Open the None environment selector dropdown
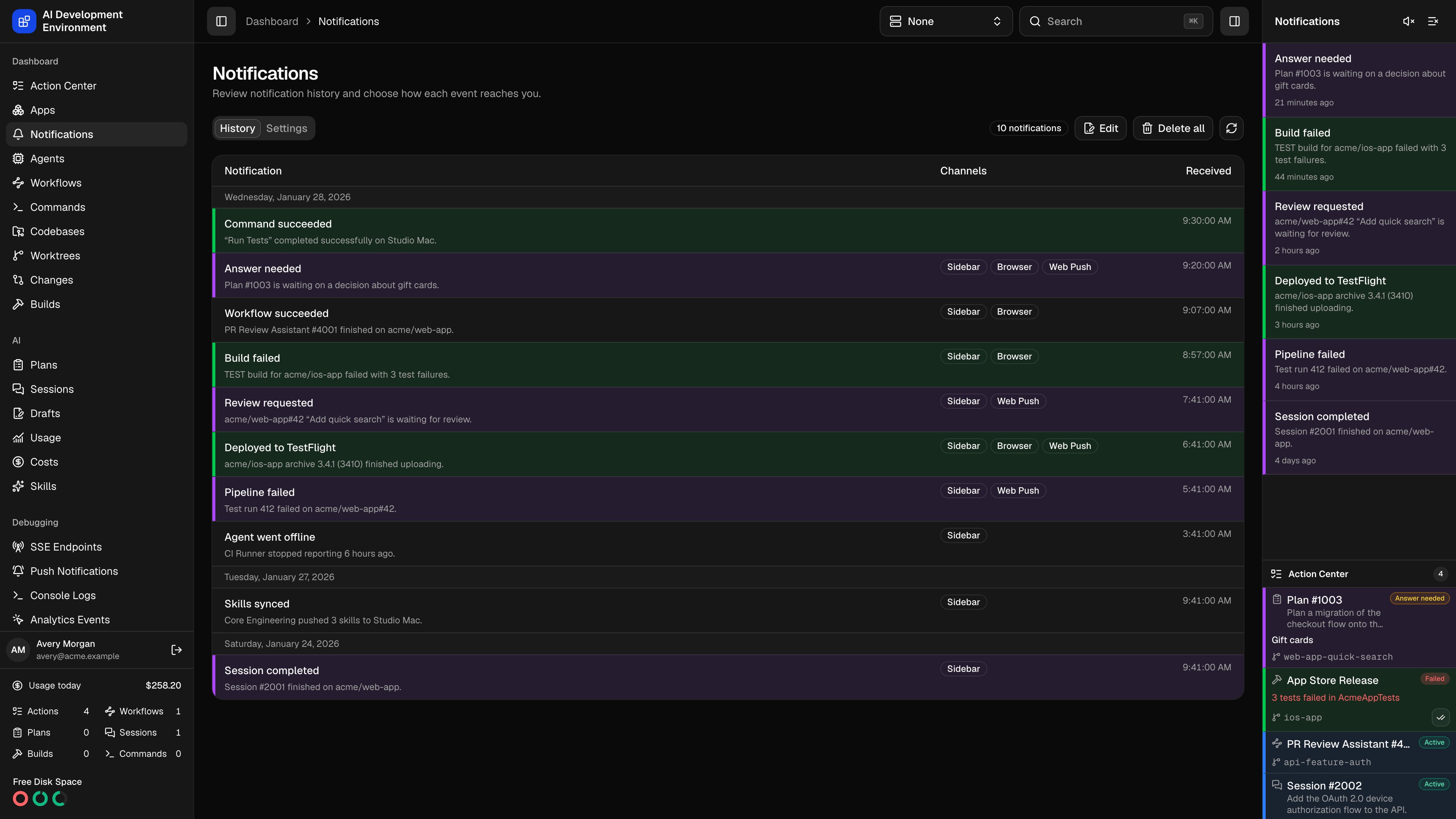Viewport: 1456px width, 819px height. point(946,22)
